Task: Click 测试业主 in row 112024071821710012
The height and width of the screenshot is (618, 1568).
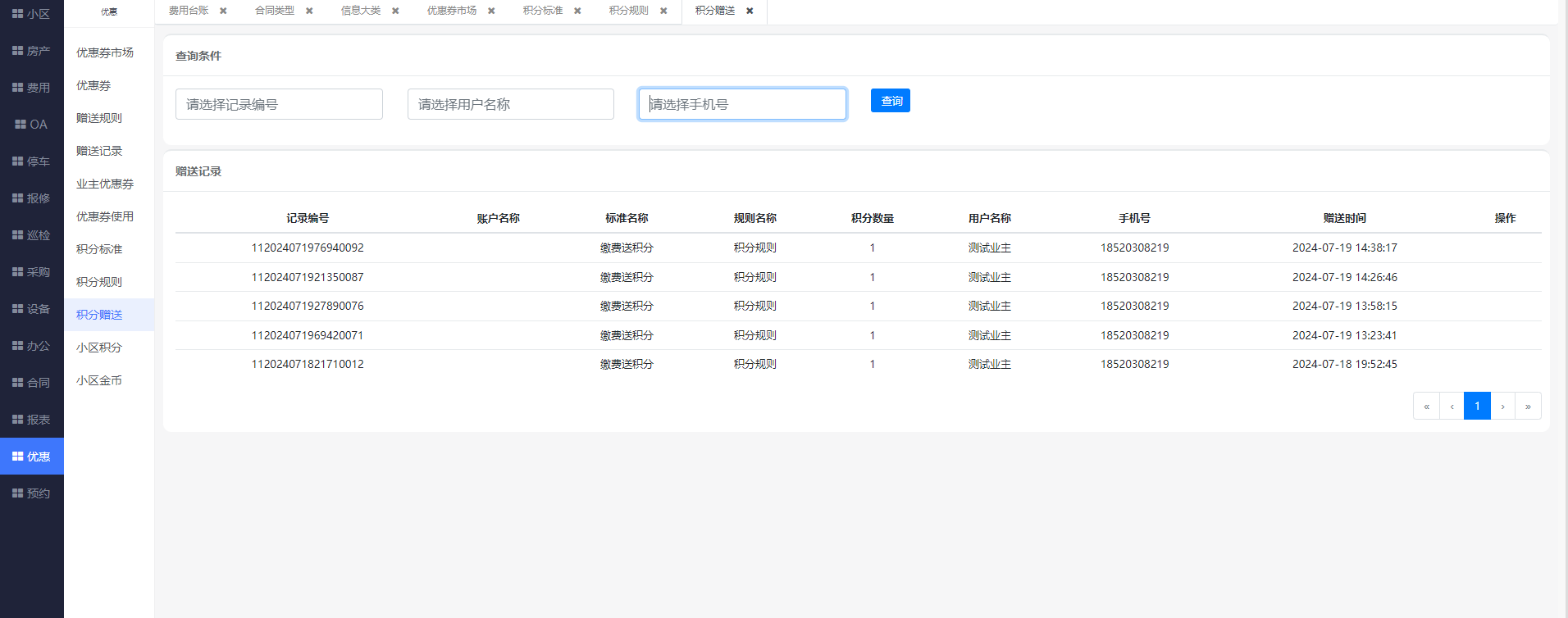Action: [989, 364]
